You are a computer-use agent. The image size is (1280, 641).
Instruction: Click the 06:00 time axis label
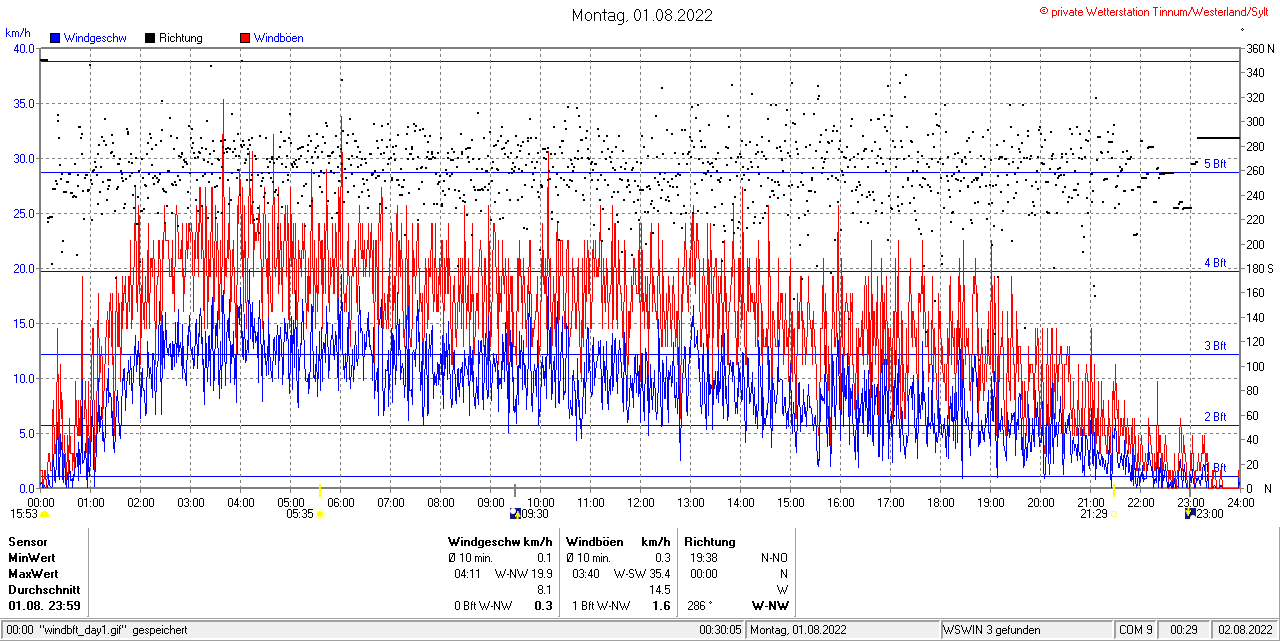[x=340, y=503]
